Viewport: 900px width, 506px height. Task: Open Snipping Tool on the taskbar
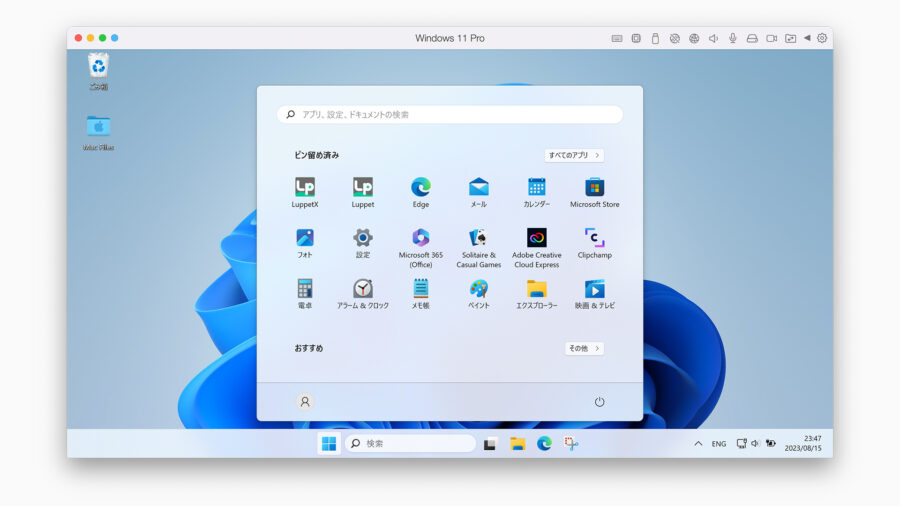571,443
